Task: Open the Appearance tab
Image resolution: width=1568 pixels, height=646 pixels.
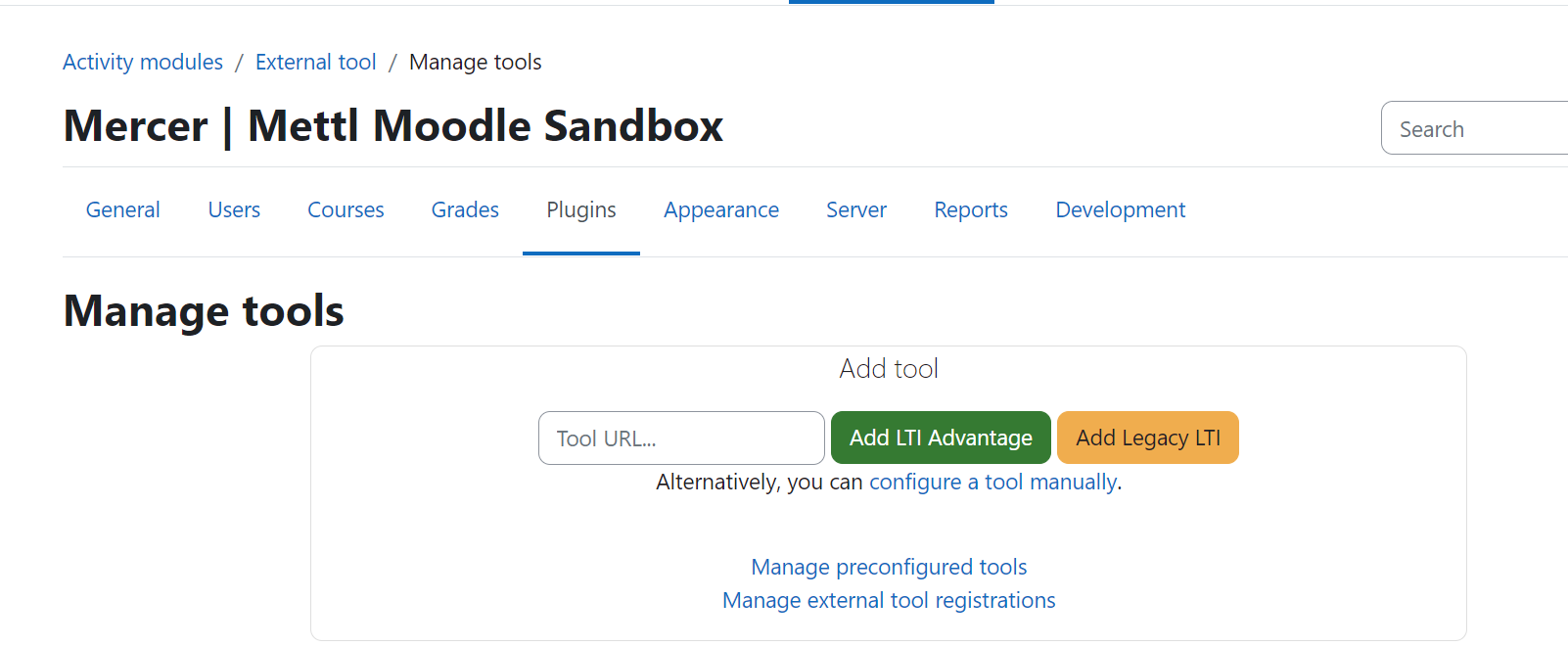Action: coord(721,210)
